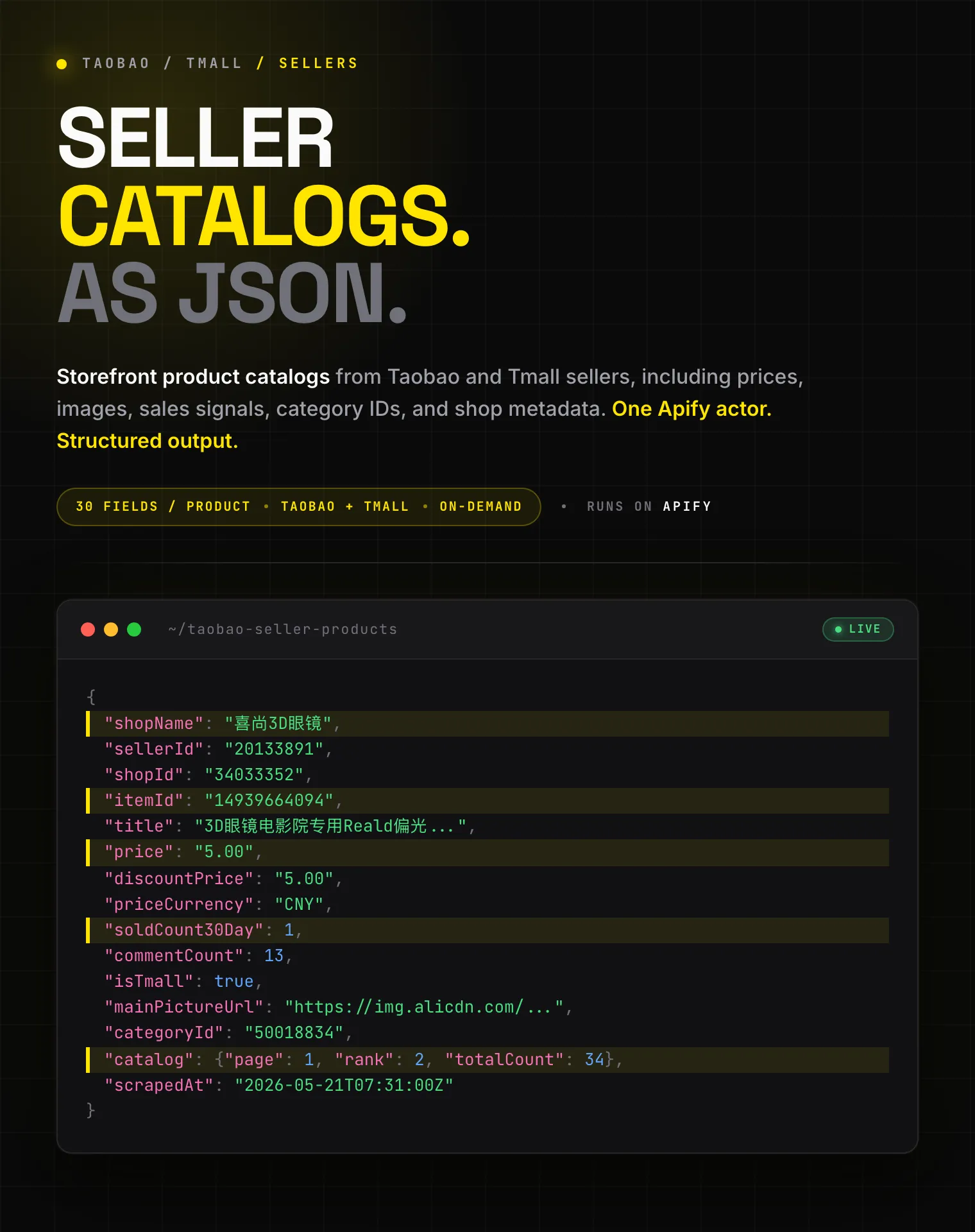
Task: Select the "shopId" JSON line
Action: click(x=487, y=775)
